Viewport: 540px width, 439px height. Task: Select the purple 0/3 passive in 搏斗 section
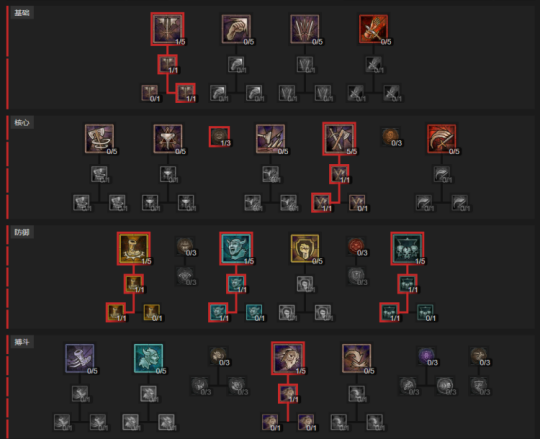coord(426,356)
